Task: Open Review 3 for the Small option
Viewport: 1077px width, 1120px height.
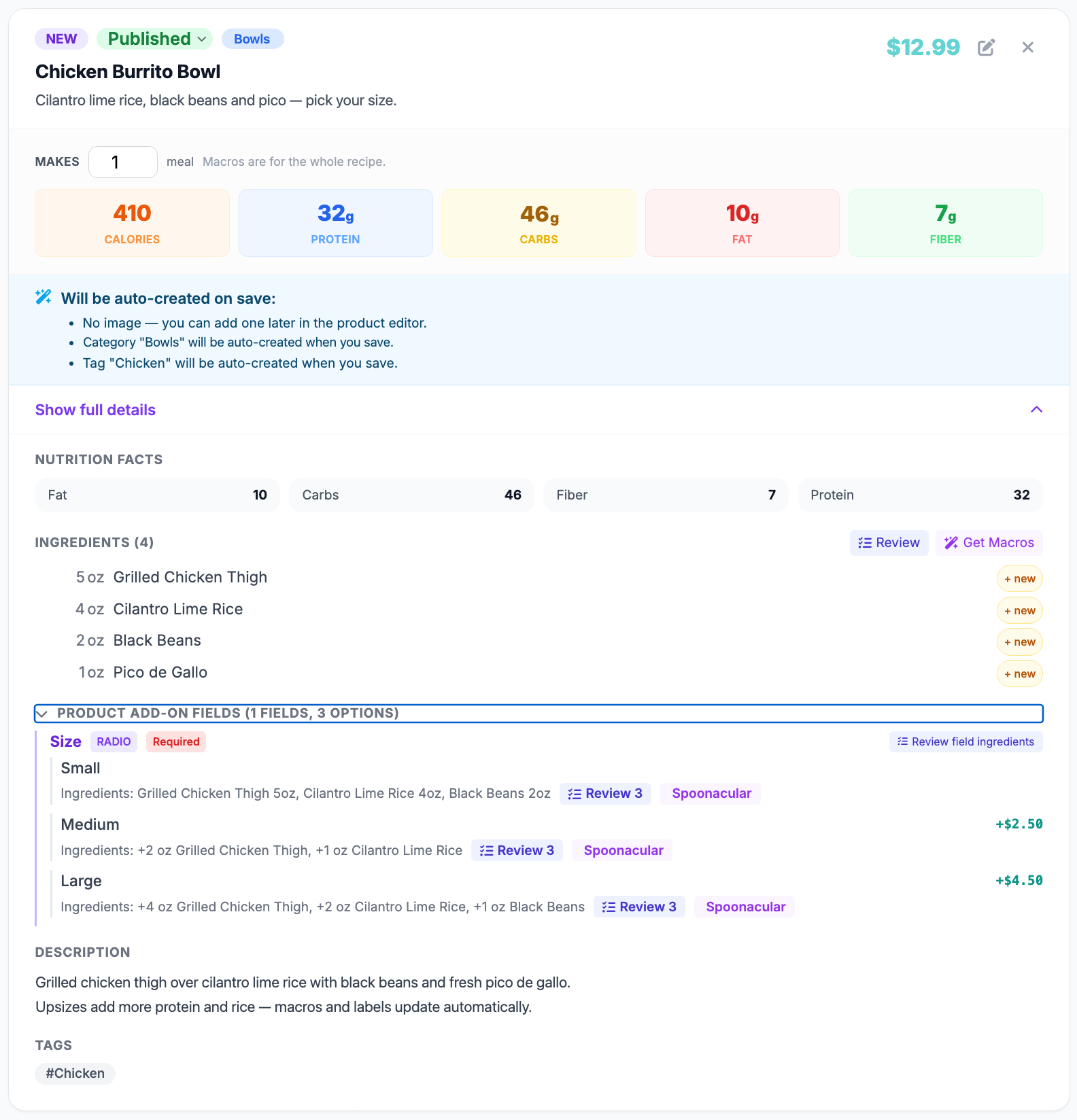Action: point(605,793)
